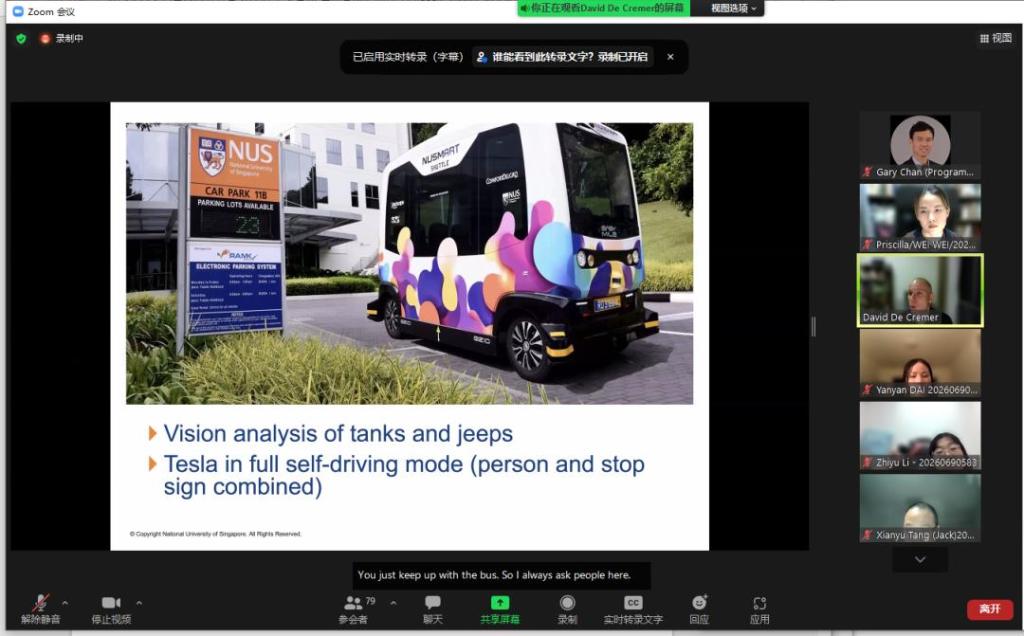Screen dimensions: 1024x636
Task: Click muted mic icon on Zhiyu Li
Action: click(867, 462)
